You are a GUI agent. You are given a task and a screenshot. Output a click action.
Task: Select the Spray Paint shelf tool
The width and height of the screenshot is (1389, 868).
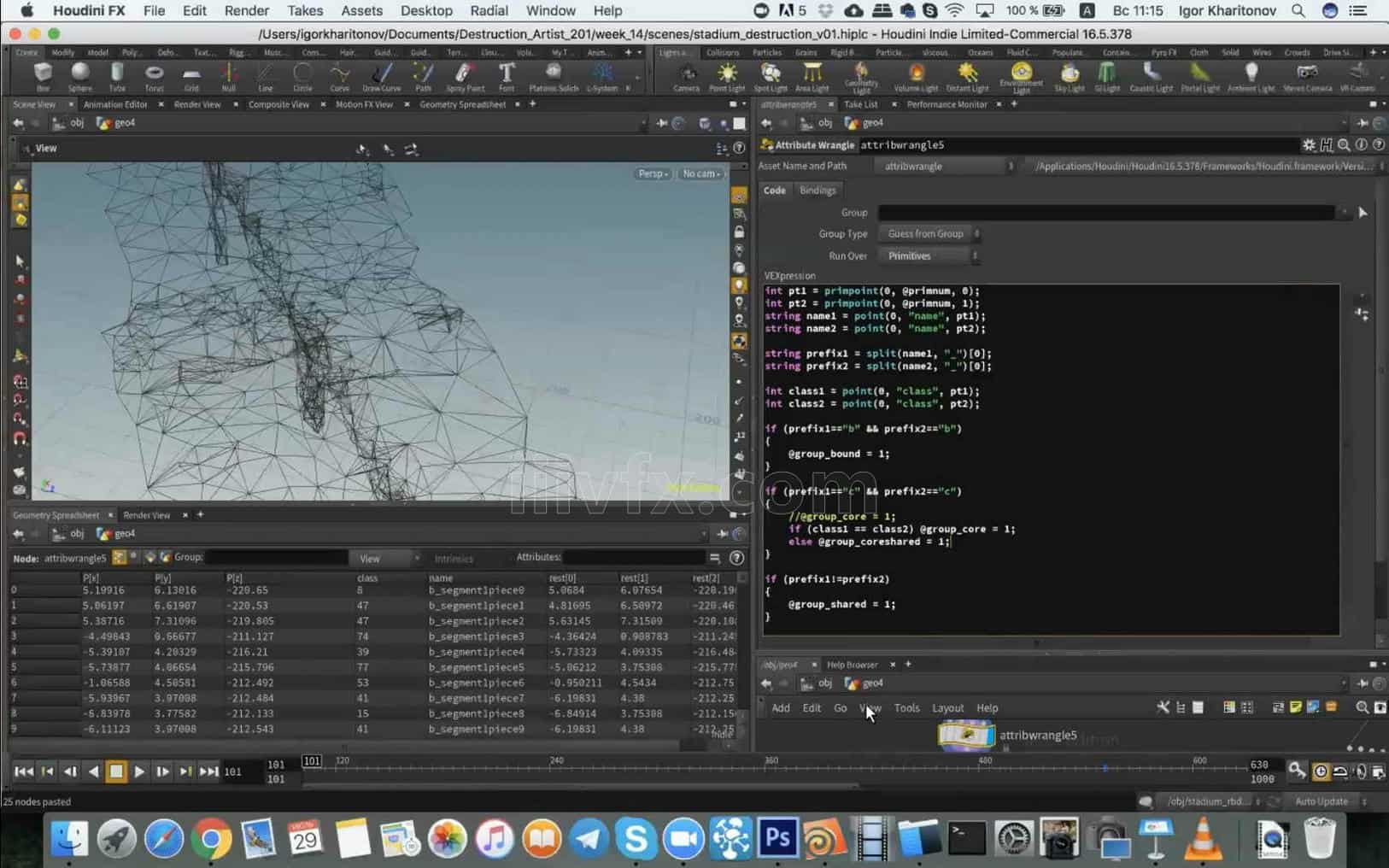[465, 76]
